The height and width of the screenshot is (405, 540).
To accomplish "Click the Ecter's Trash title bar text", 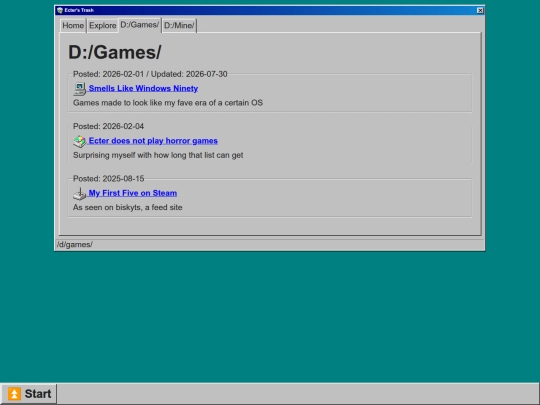I will point(79,10).
